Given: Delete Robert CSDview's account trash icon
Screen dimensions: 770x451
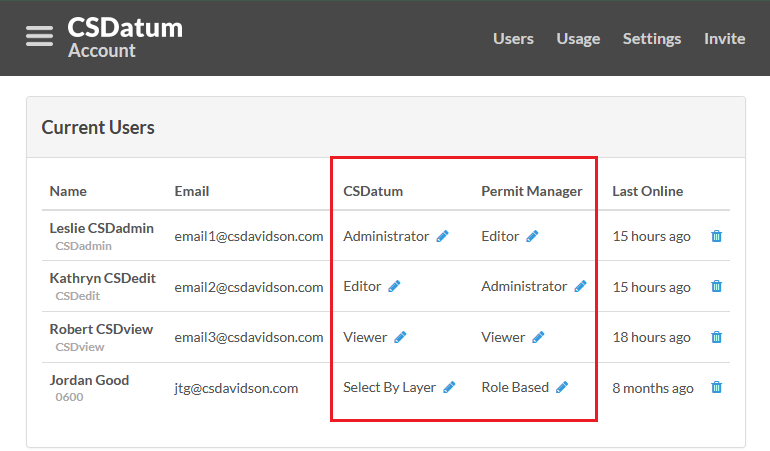Looking at the screenshot, I should (x=716, y=338).
